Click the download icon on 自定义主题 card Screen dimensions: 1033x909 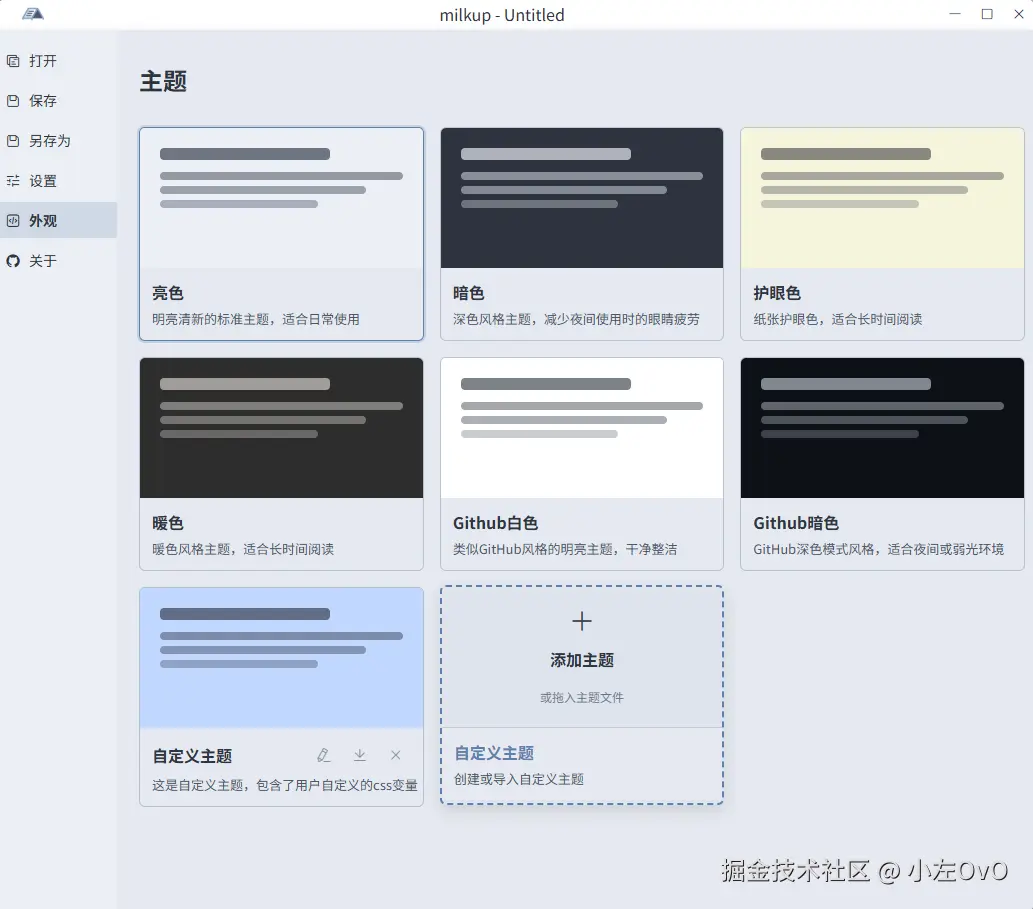(360, 755)
